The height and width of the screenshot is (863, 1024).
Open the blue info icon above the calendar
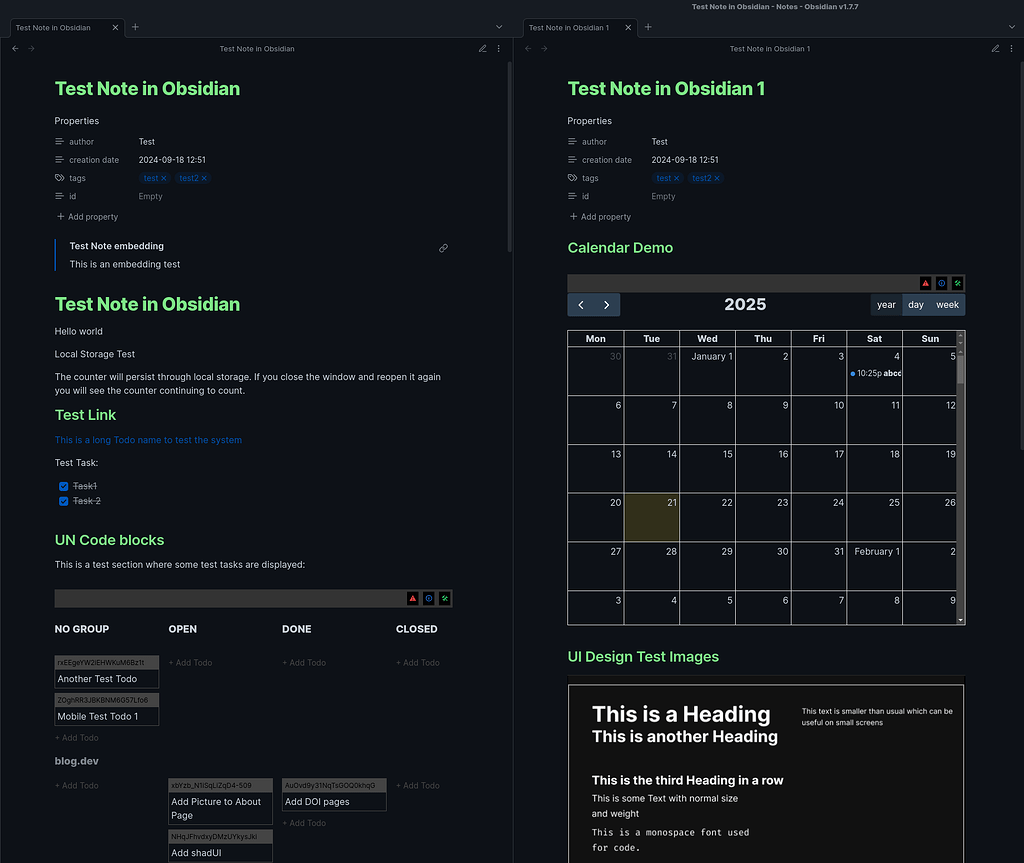click(941, 283)
